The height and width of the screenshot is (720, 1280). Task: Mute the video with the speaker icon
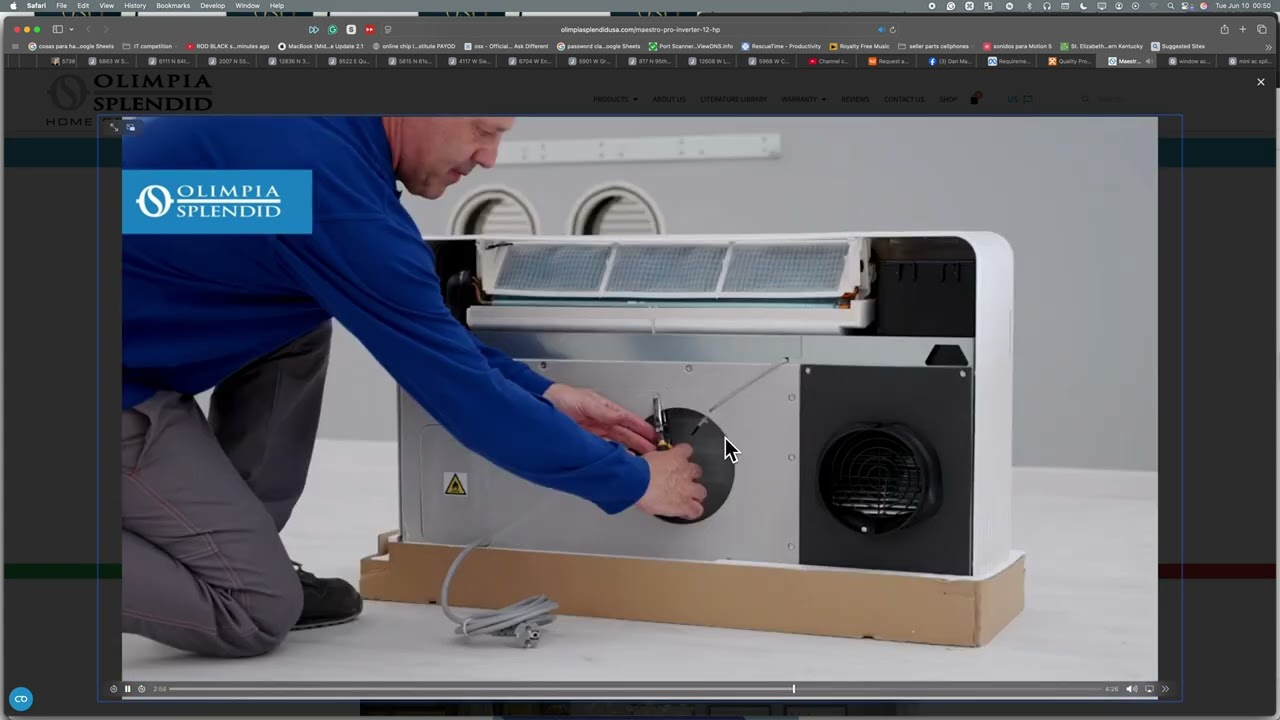pyautogui.click(x=1131, y=689)
